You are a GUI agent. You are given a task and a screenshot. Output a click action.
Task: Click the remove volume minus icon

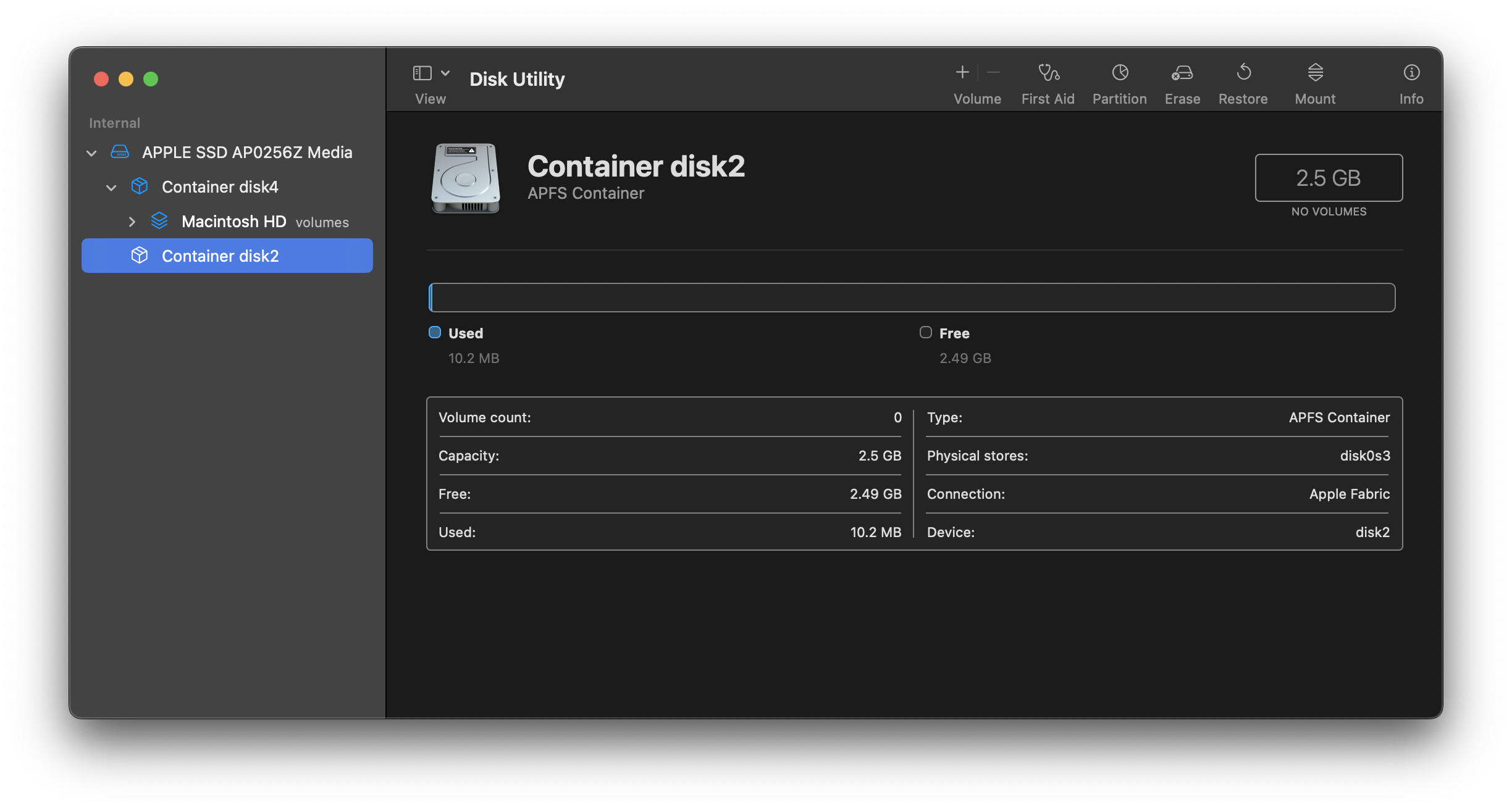pyautogui.click(x=993, y=73)
